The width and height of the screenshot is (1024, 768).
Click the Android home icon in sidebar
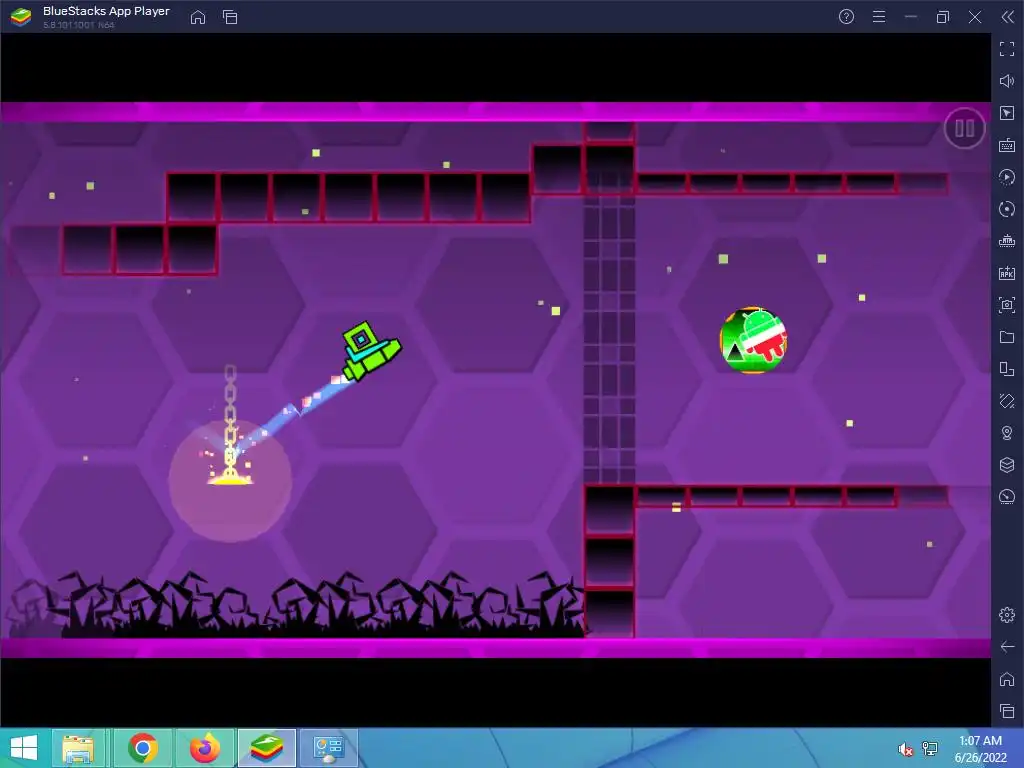click(1007, 679)
